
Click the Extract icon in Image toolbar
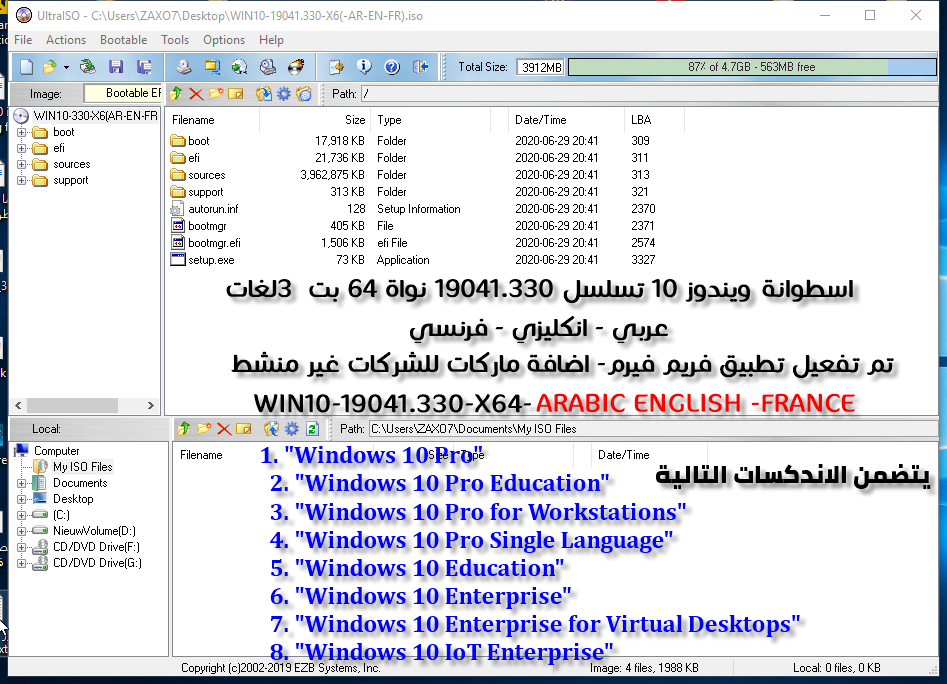[264, 94]
